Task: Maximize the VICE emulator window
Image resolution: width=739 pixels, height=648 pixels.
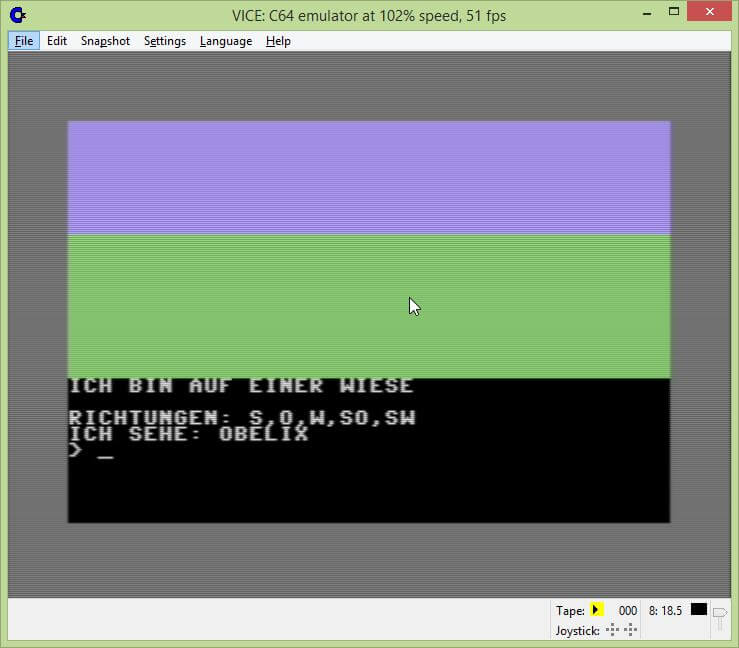Action: point(674,12)
